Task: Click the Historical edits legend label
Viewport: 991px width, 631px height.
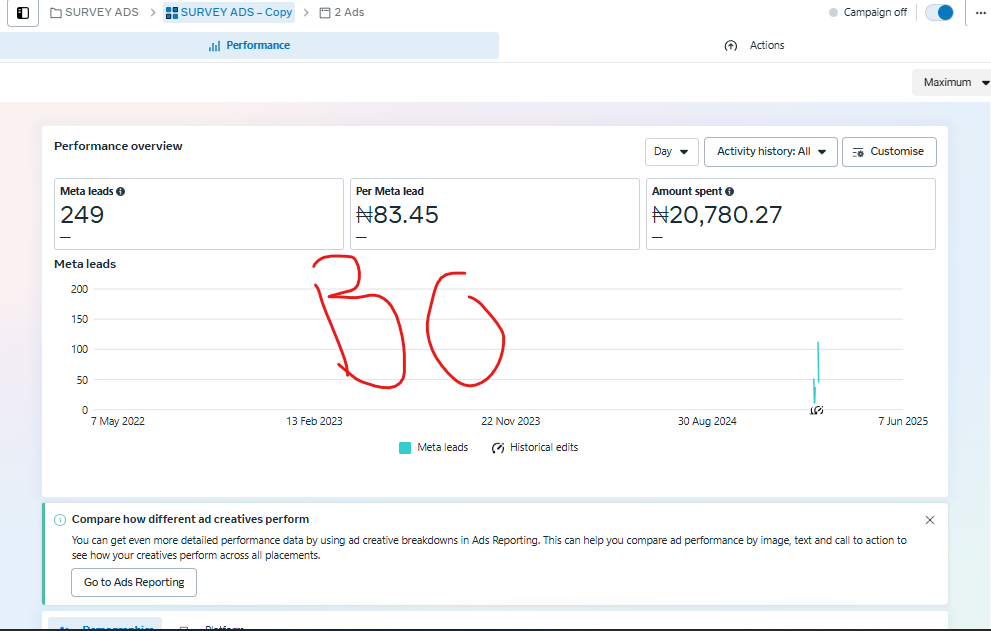Action: pyautogui.click(x=544, y=448)
